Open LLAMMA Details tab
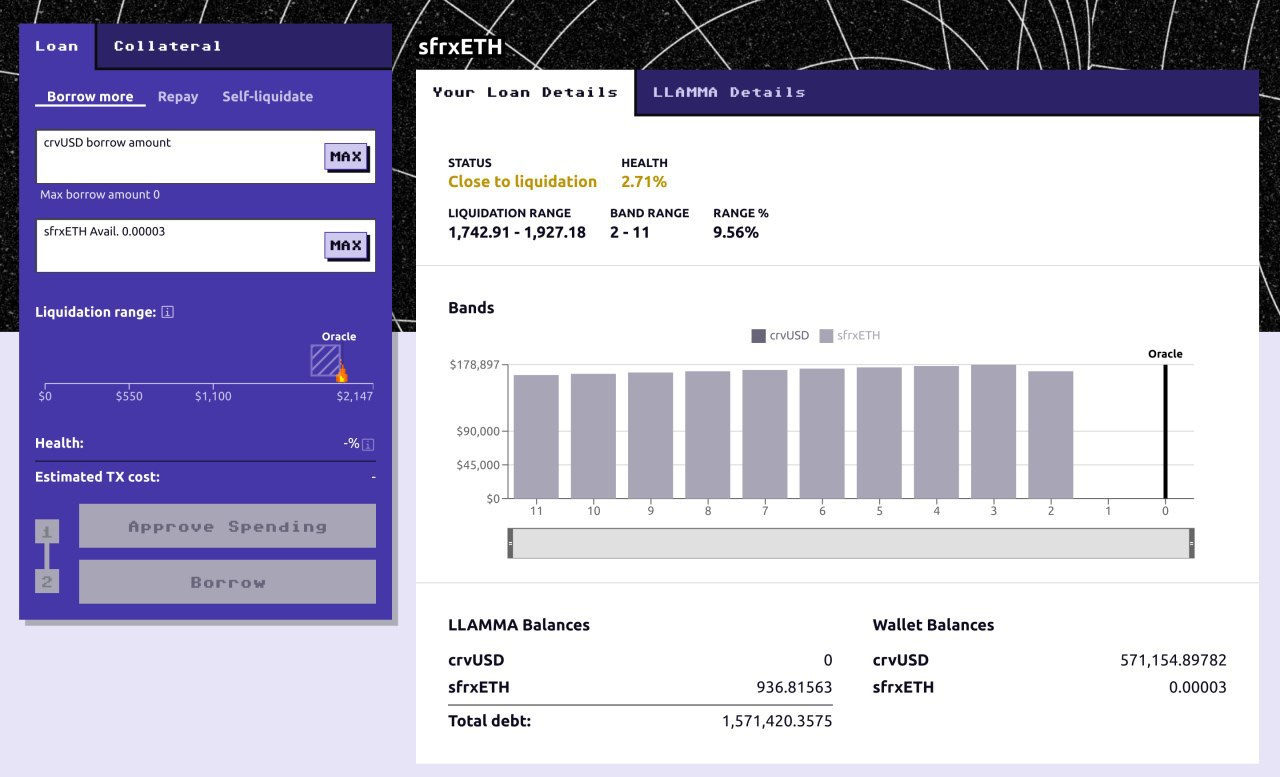This screenshot has width=1280, height=777. [x=729, y=92]
